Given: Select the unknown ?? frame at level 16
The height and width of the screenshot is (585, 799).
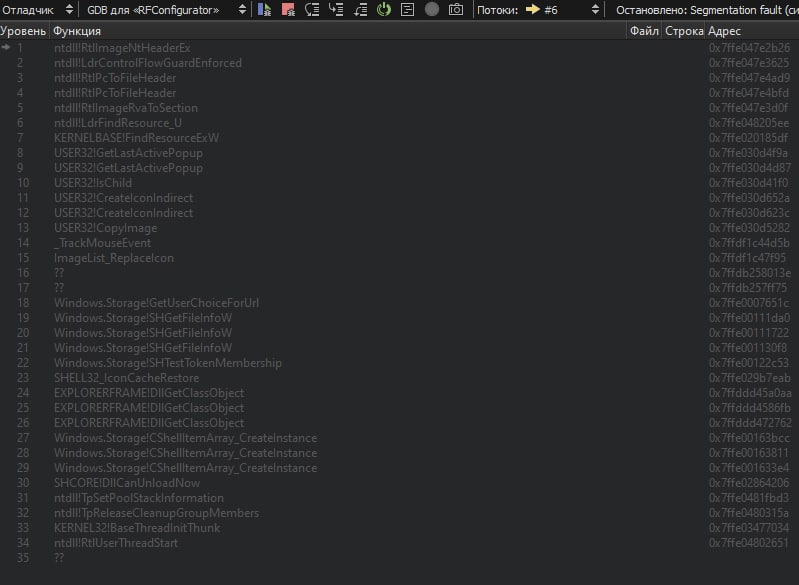Looking at the screenshot, I should pos(400,273).
